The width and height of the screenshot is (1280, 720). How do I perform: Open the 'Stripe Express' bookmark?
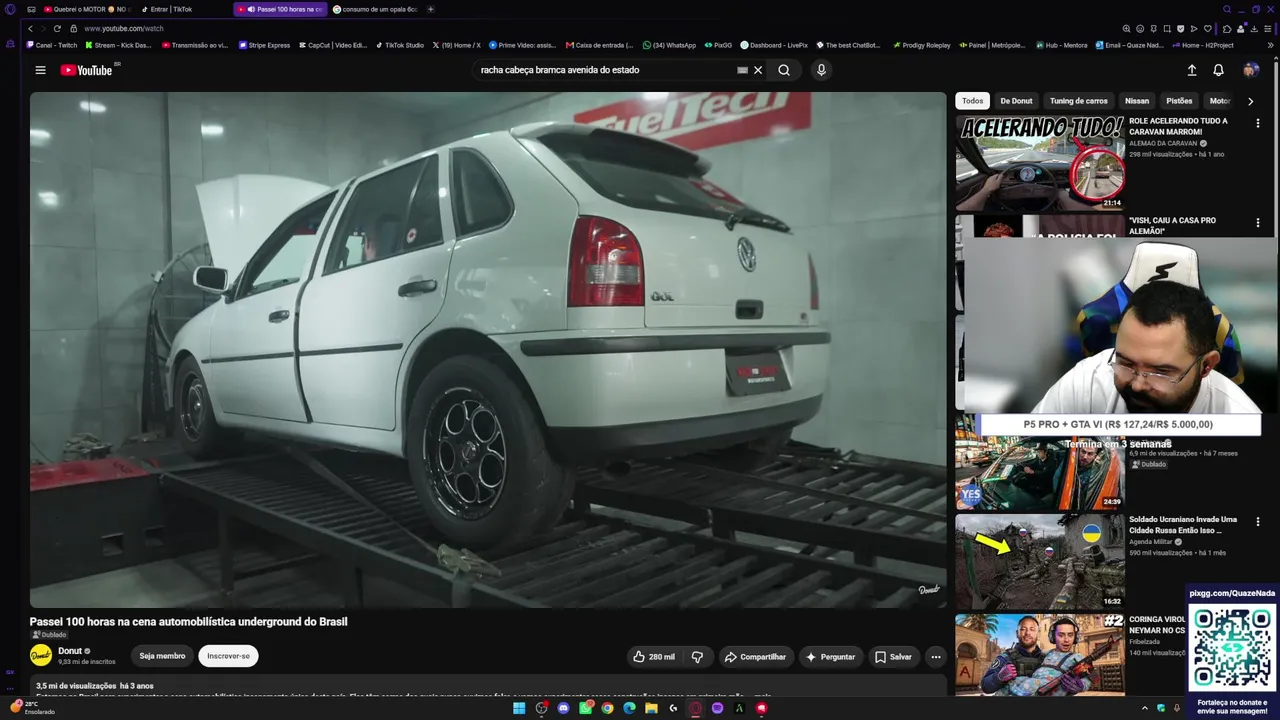pos(264,45)
